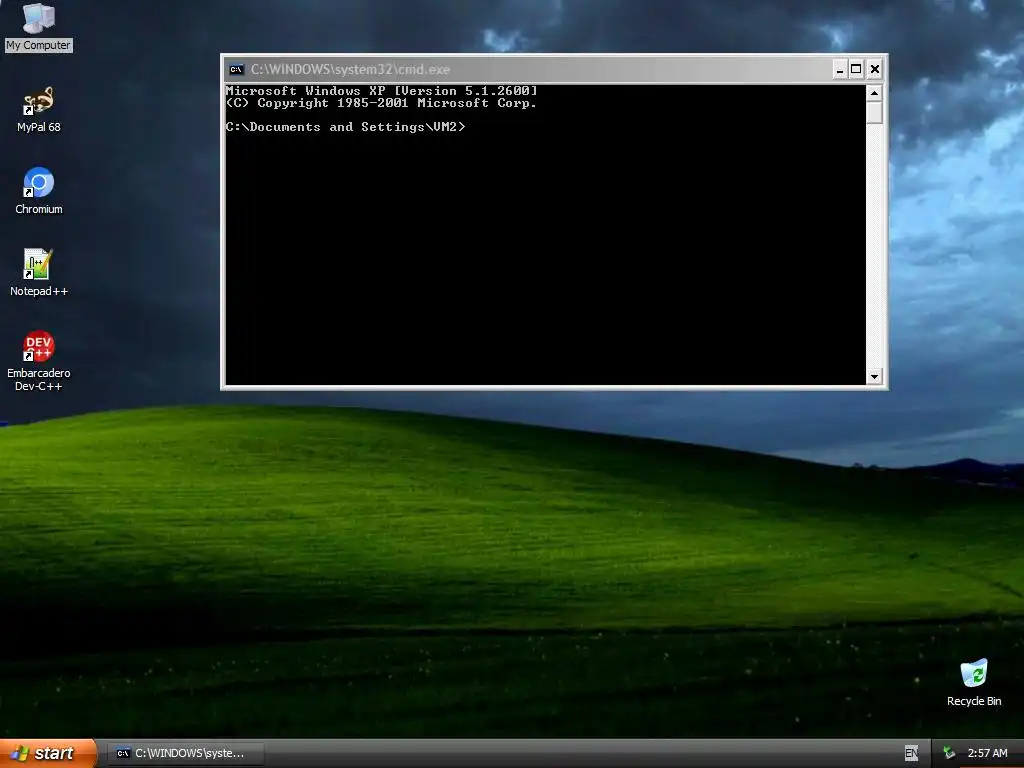Select the Notepad++ desktop shortcut
The width and height of the screenshot is (1024, 768).
click(x=39, y=272)
